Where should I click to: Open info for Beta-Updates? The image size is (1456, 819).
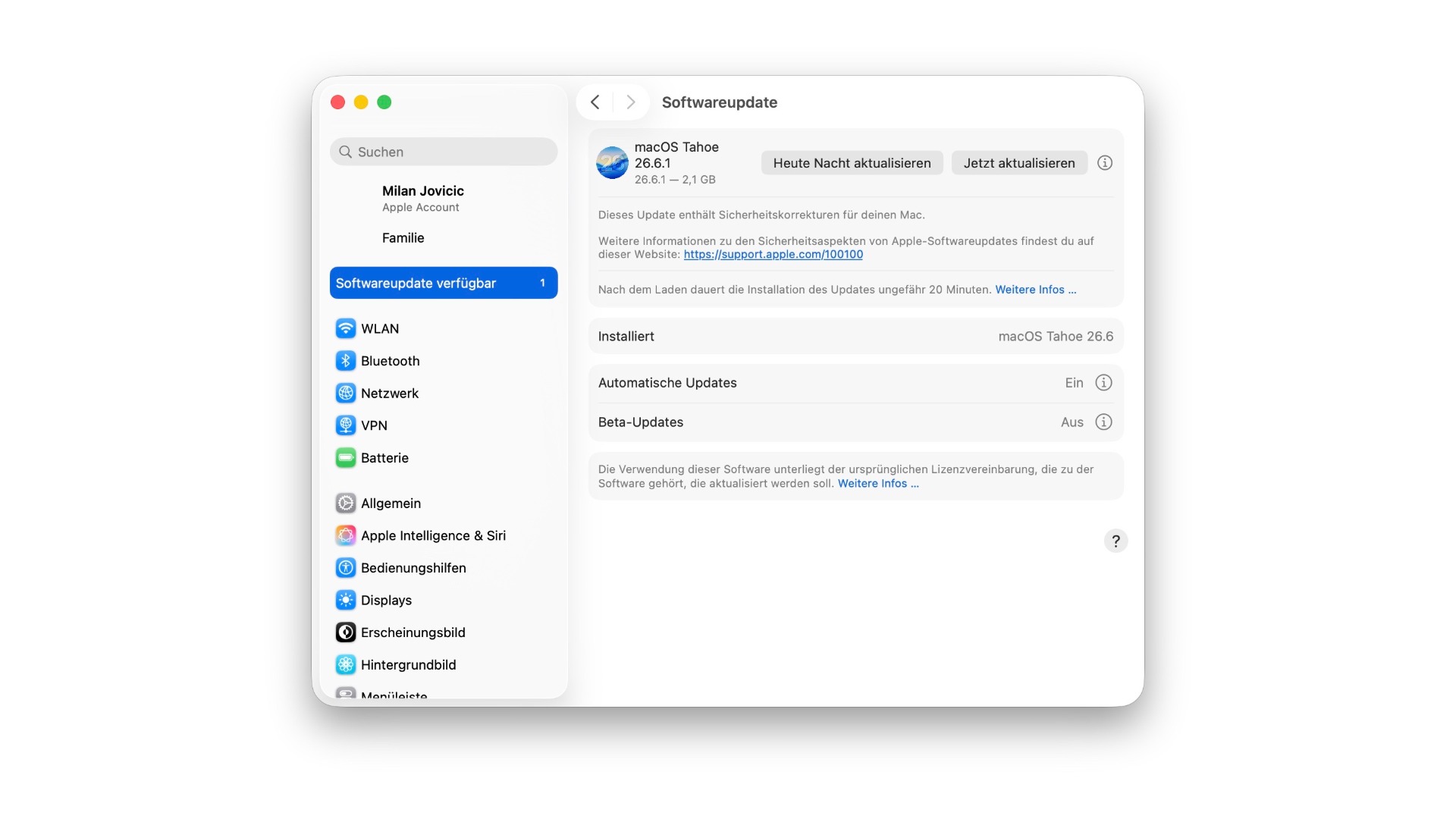(1104, 422)
